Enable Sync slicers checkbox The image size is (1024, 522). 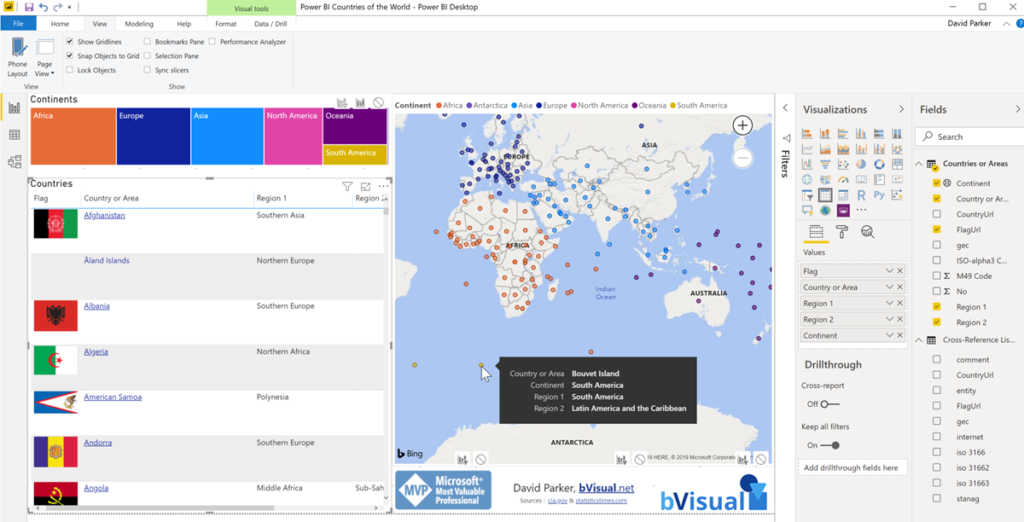147,70
